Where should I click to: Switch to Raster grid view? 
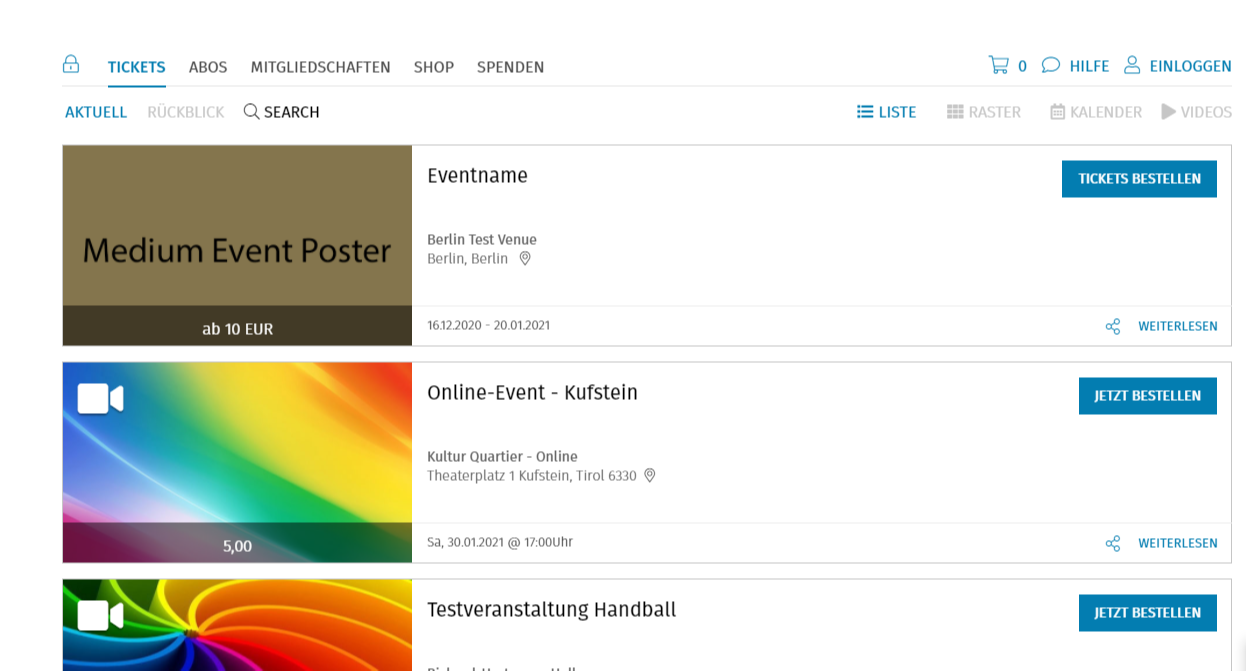(984, 112)
